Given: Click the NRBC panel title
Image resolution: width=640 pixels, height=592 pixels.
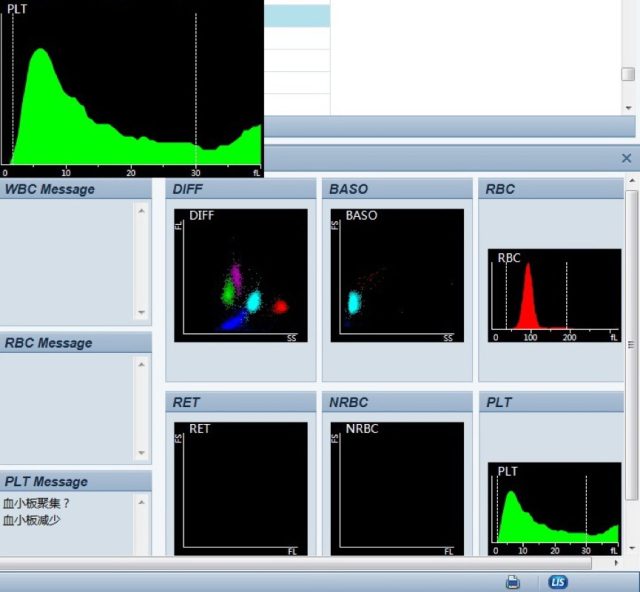Looking at the screenshot, I should (x=349, y=402).
